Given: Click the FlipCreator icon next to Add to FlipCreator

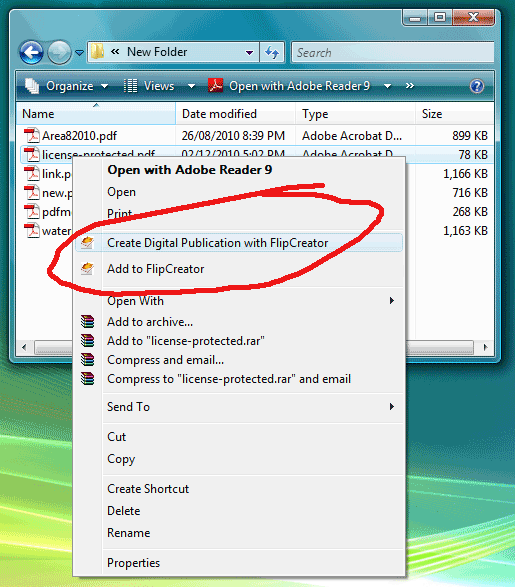Looking at the screenshot, I should point(88,268).
